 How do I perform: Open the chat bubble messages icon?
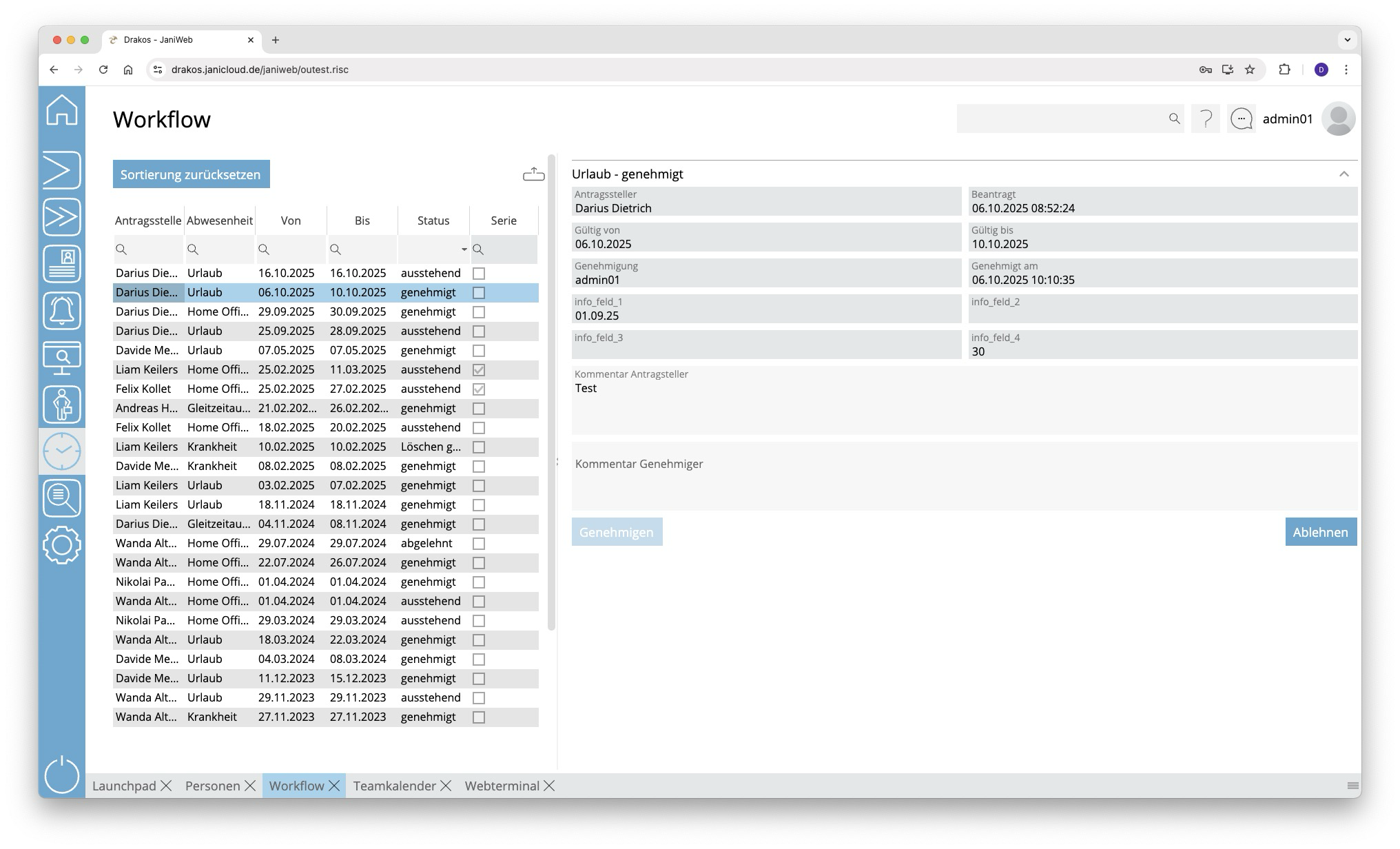[1241, 119]
